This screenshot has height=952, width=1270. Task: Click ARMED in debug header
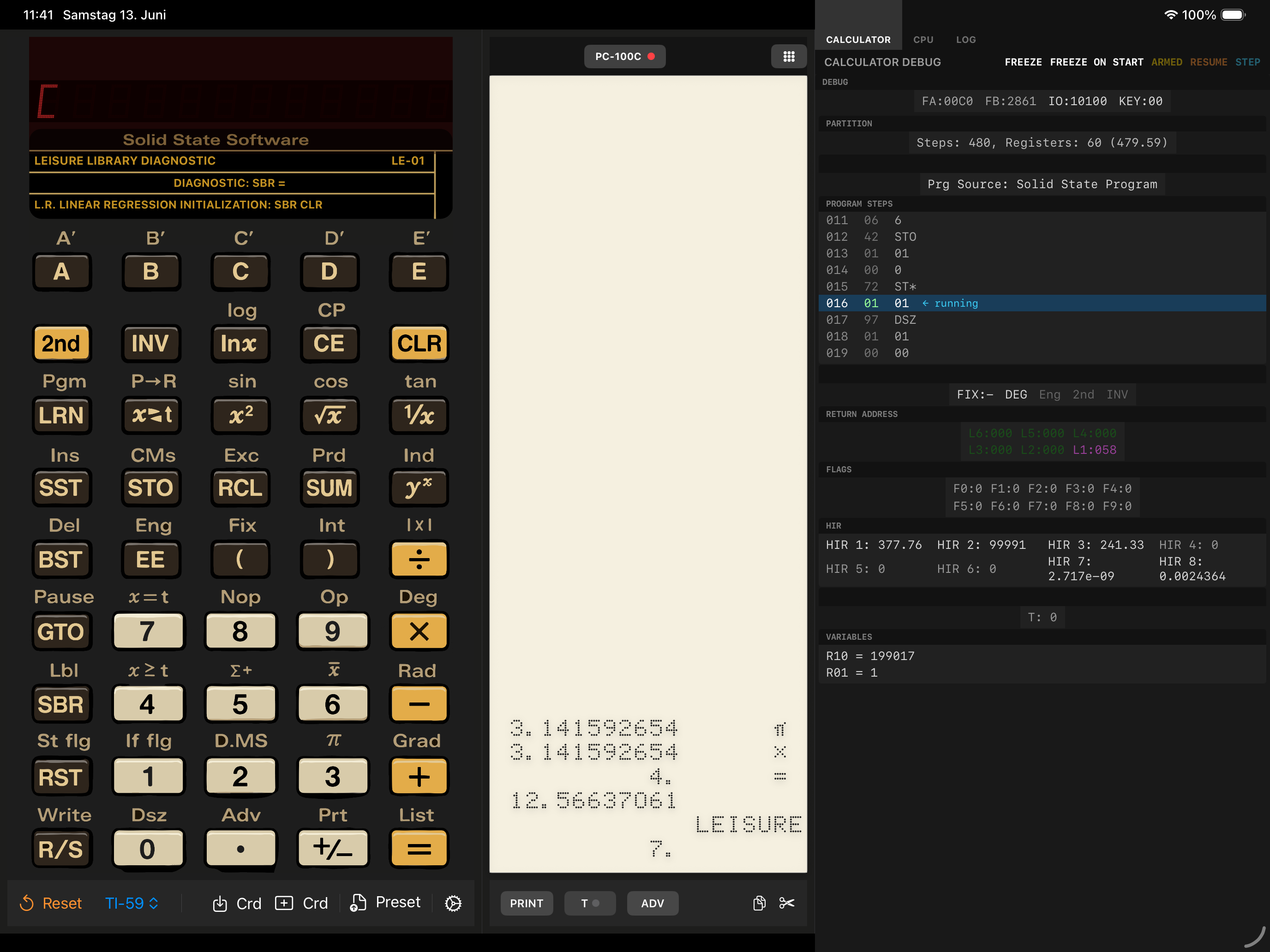click(x=1166, y=62)
